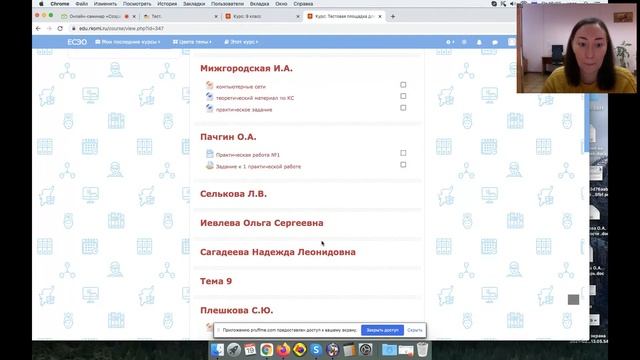Click the icon beside 'Задание к 1 практической работе'
Viewport: 640px width, 360px height.
(209, 165)
